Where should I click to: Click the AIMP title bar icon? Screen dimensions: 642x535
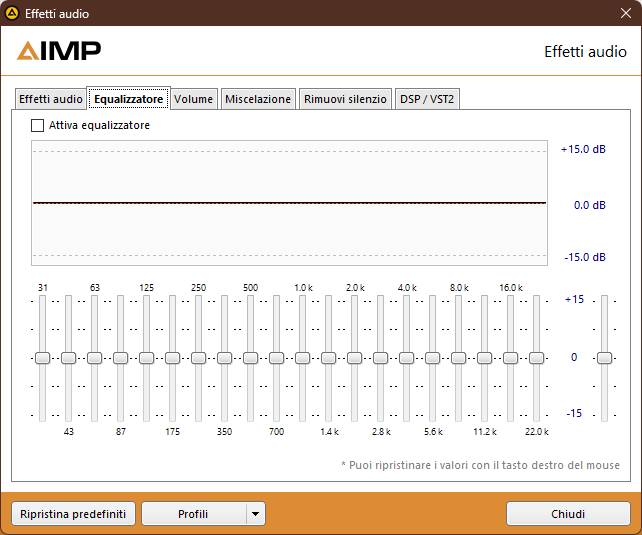pos(12,13)
